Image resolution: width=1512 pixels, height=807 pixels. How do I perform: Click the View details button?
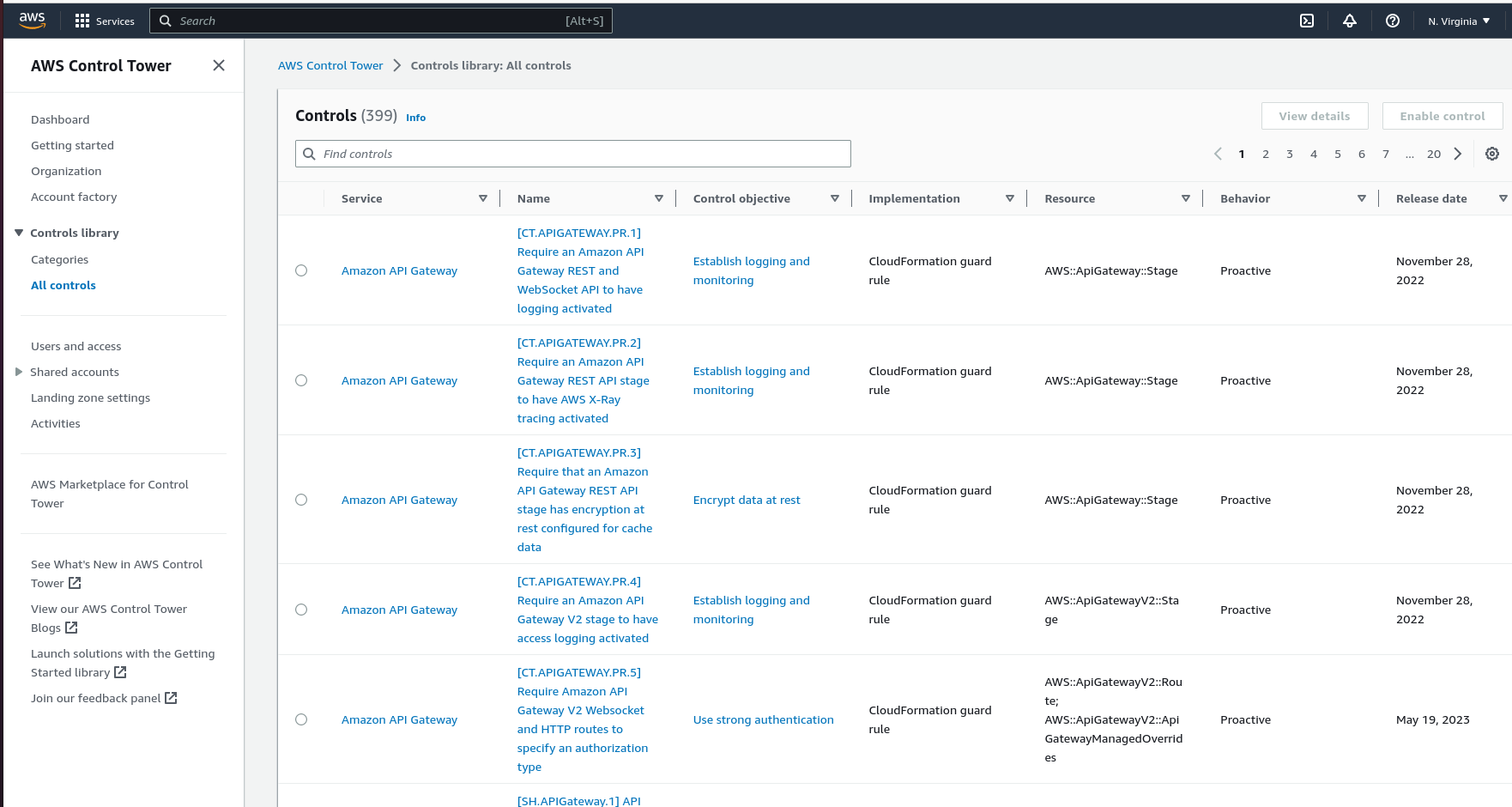1315,116
